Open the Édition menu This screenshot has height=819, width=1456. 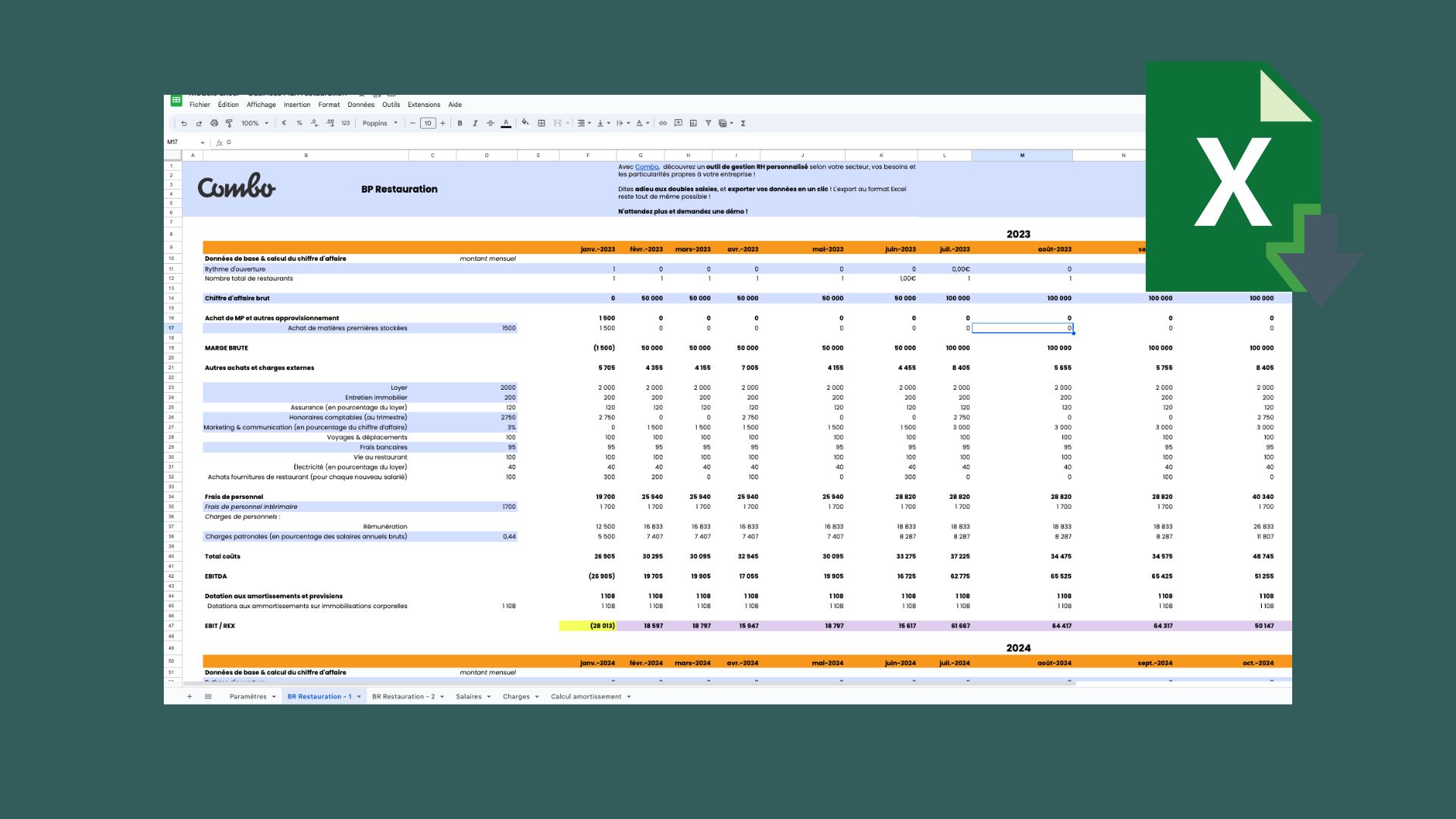pyautogui.click(x=228, y=105)
